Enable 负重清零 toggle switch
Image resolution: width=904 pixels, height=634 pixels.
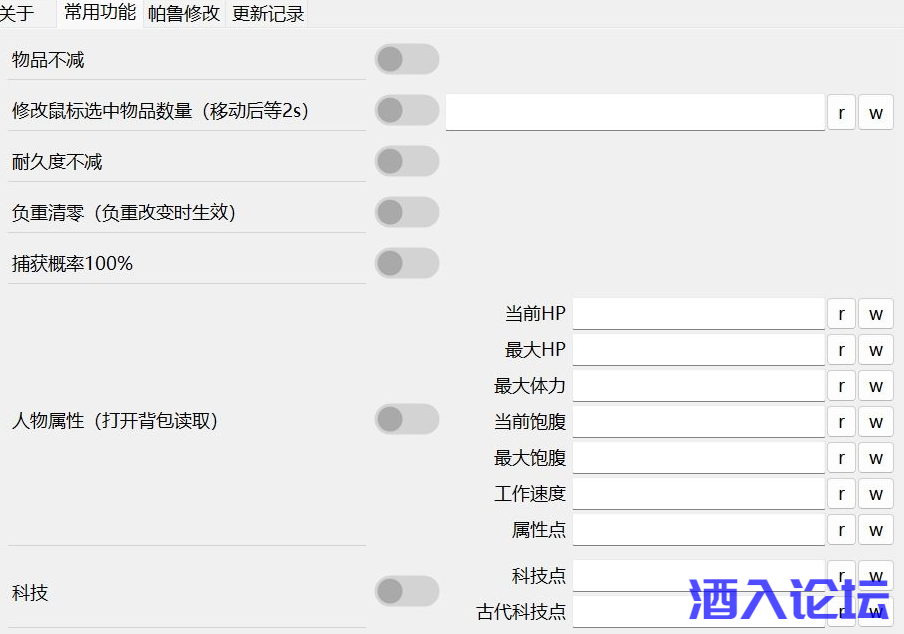coord(407,212)
